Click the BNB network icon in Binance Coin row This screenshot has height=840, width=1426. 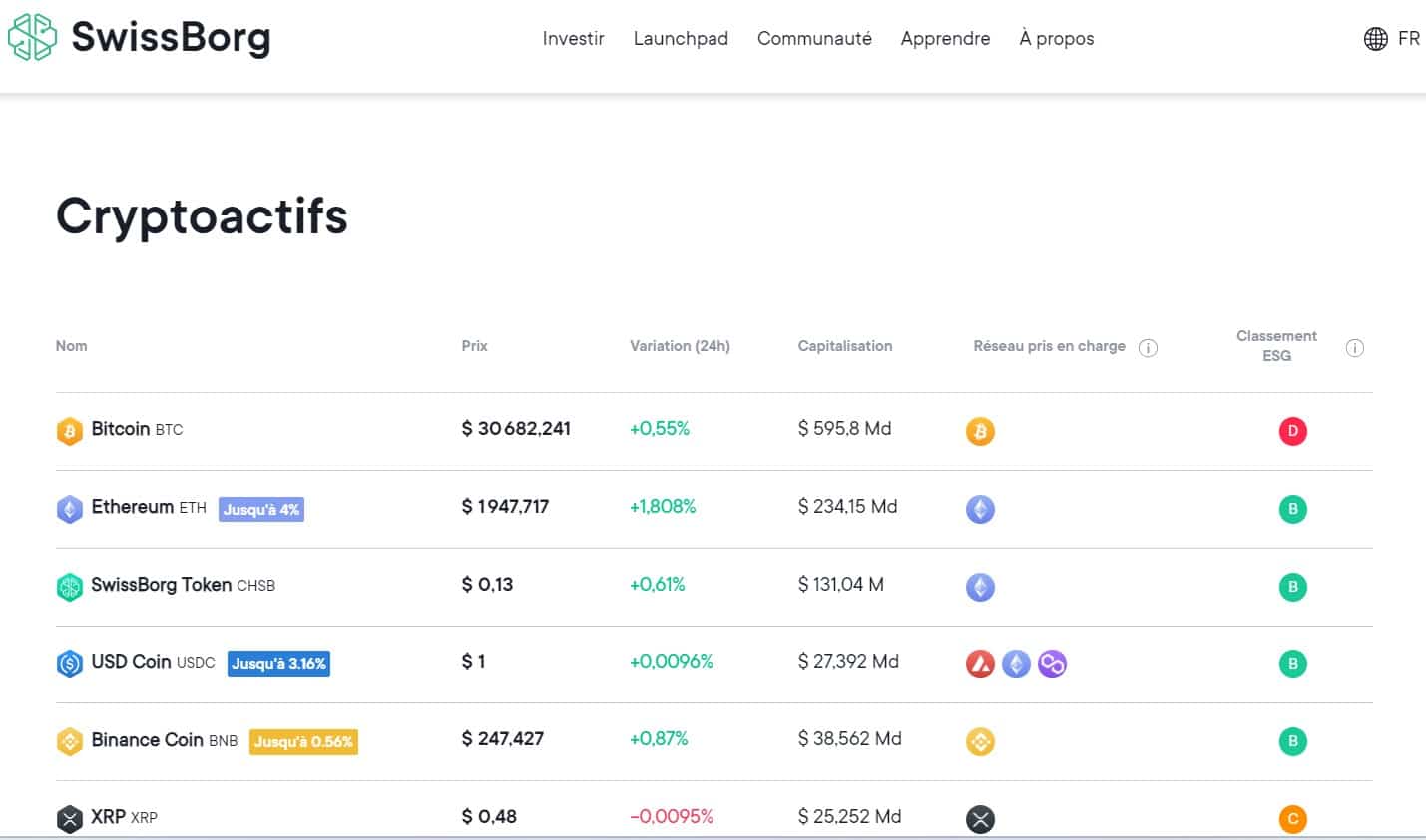(x=980, y=741)
